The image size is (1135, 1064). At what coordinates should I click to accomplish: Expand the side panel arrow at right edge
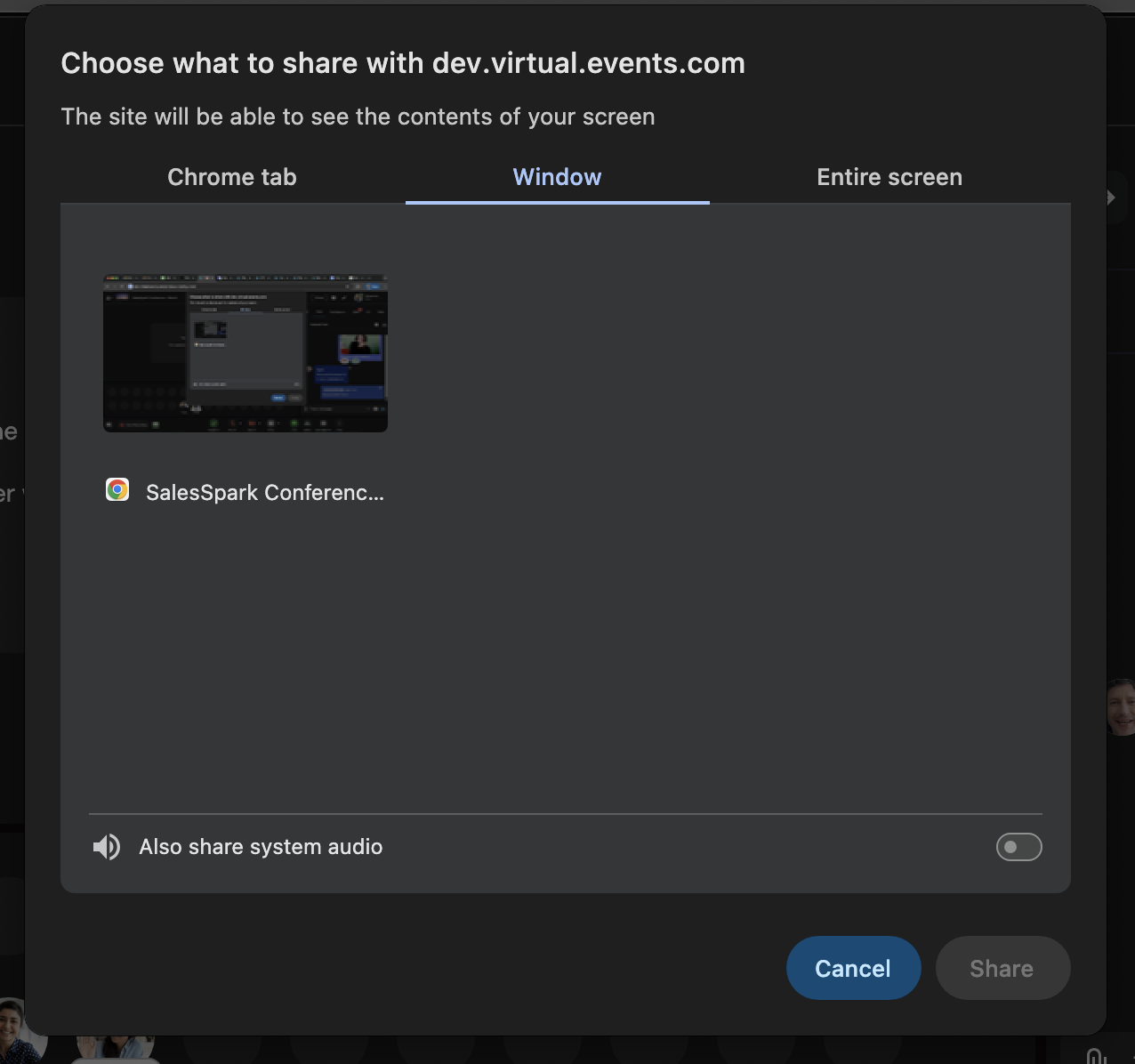tap(1112, 197)
